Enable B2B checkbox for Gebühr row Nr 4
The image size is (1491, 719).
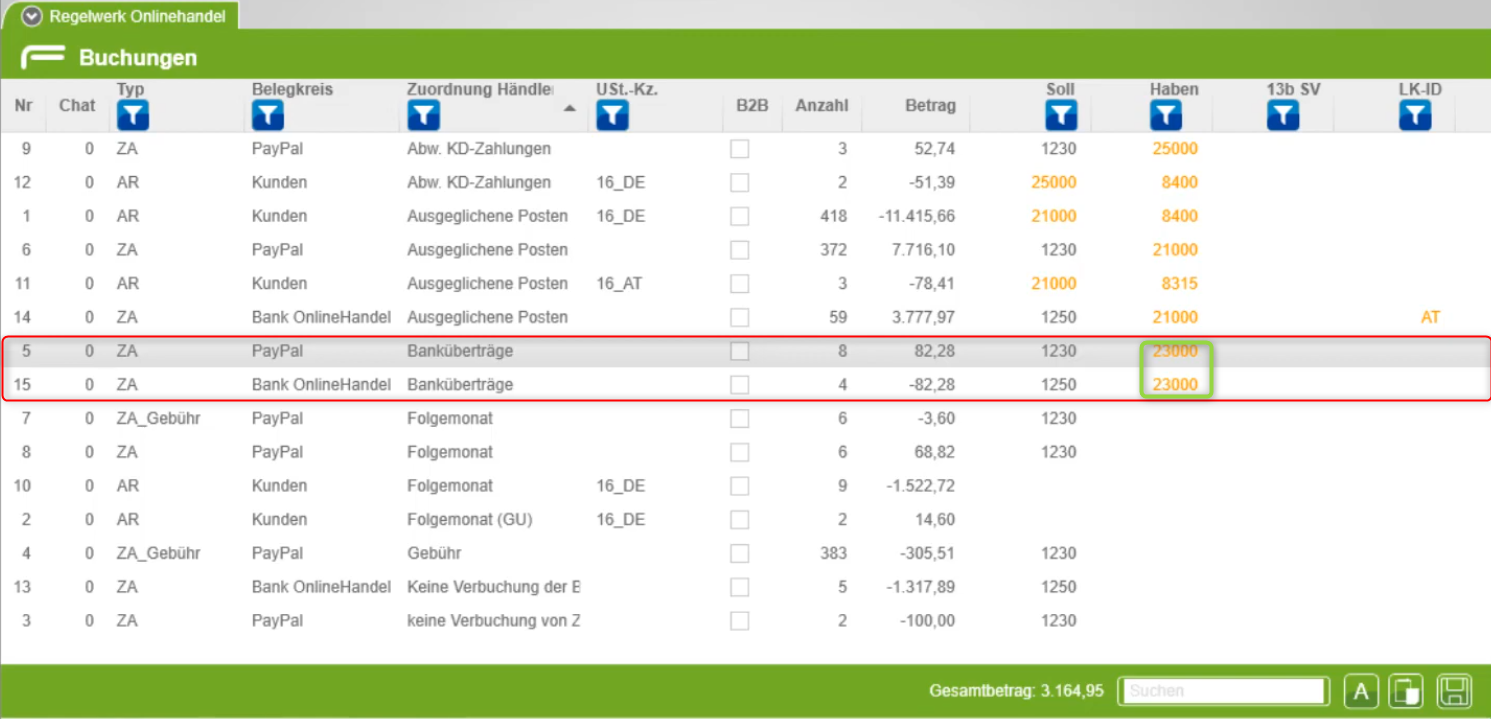pos(739,553)
